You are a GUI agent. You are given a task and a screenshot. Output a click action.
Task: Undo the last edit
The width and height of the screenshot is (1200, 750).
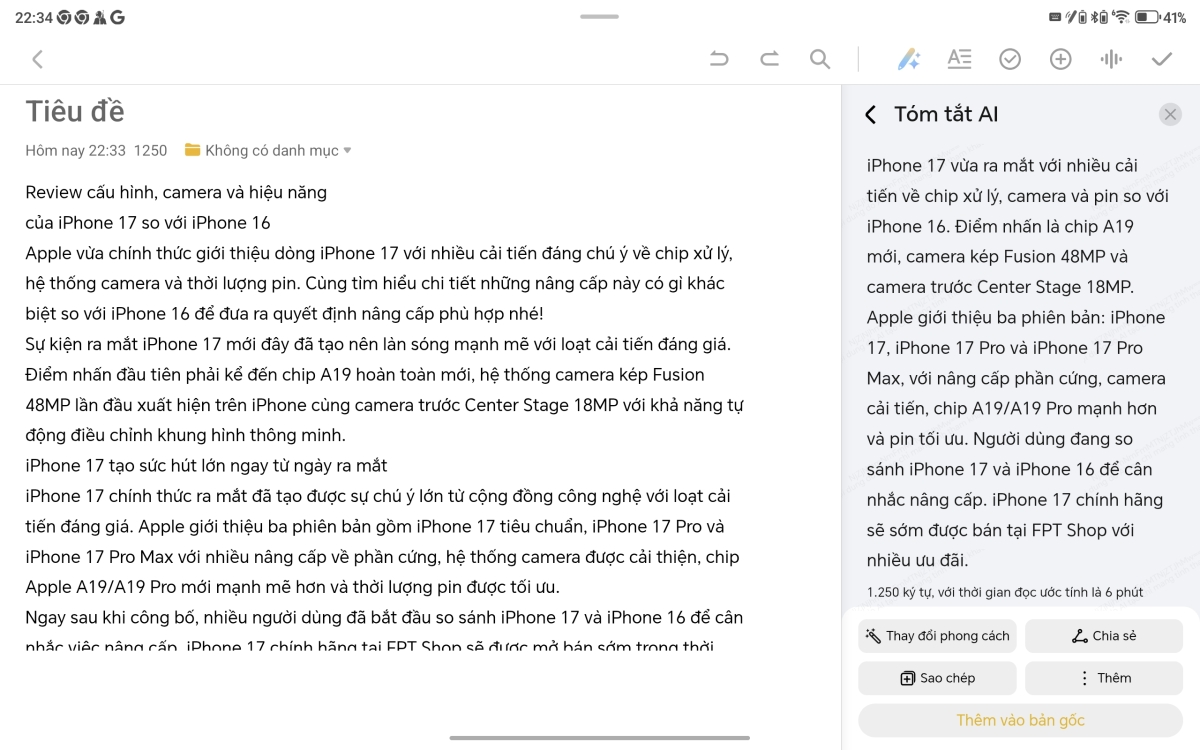point(719,59)
